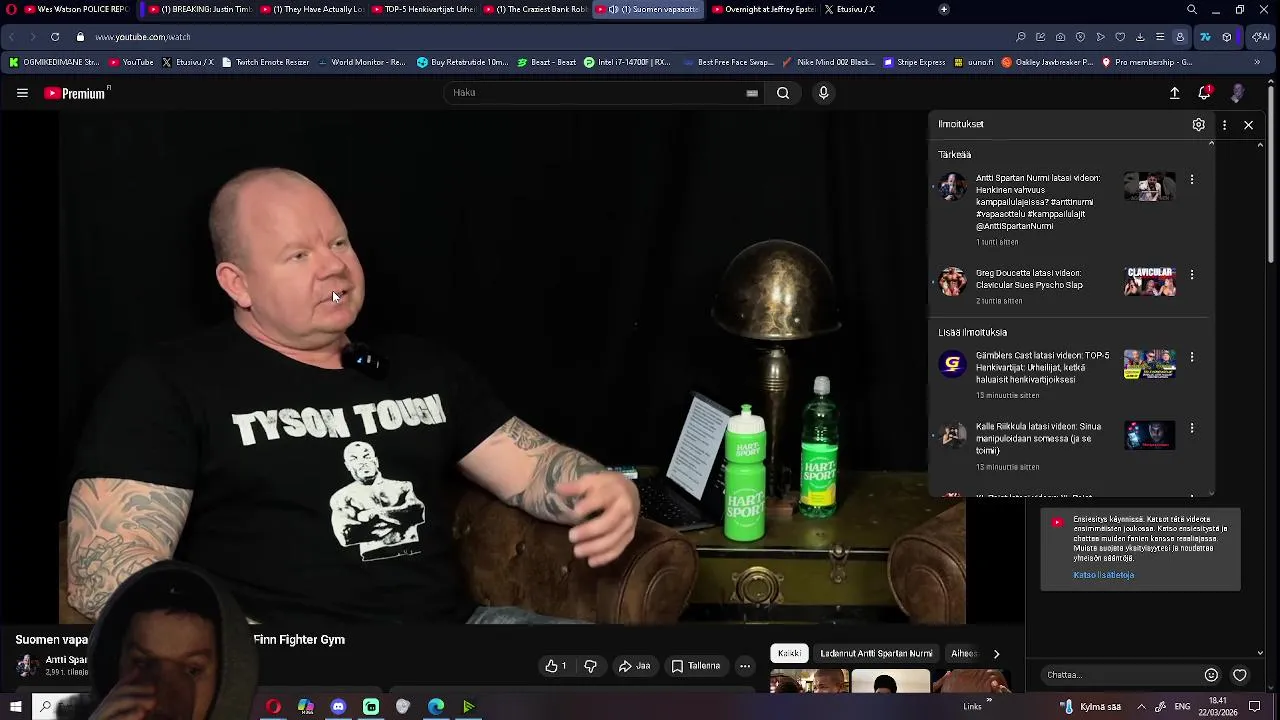1280x720 pixels.
Task: Open Discord from the taskbar
Action: [338, 707]
